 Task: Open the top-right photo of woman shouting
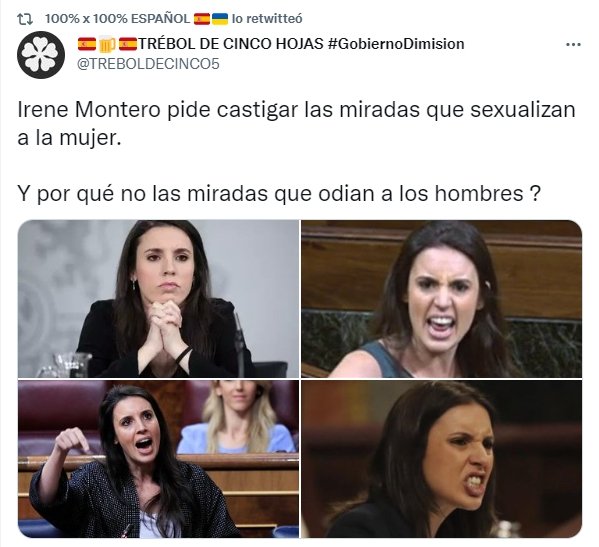[442, 299]
